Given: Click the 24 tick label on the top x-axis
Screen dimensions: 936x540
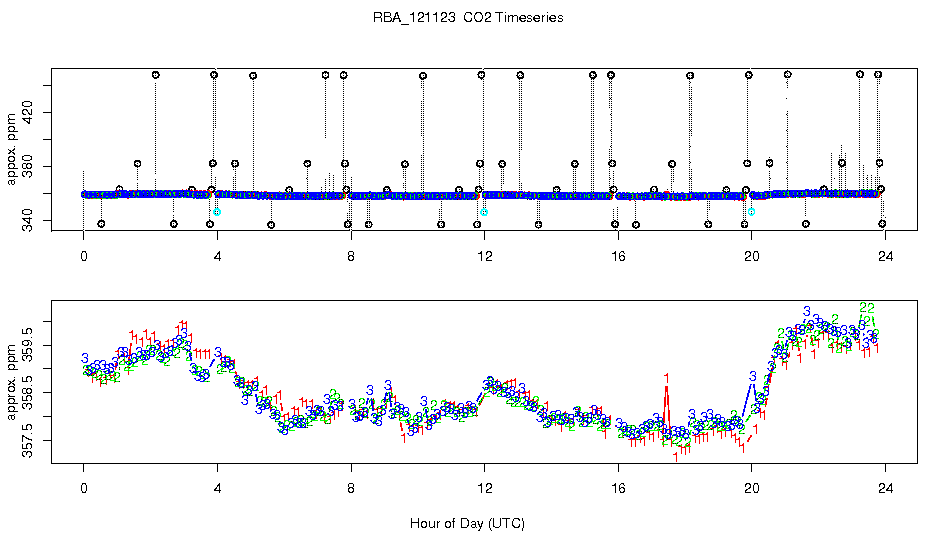Looking at the screenshot, I should point(885,256).
